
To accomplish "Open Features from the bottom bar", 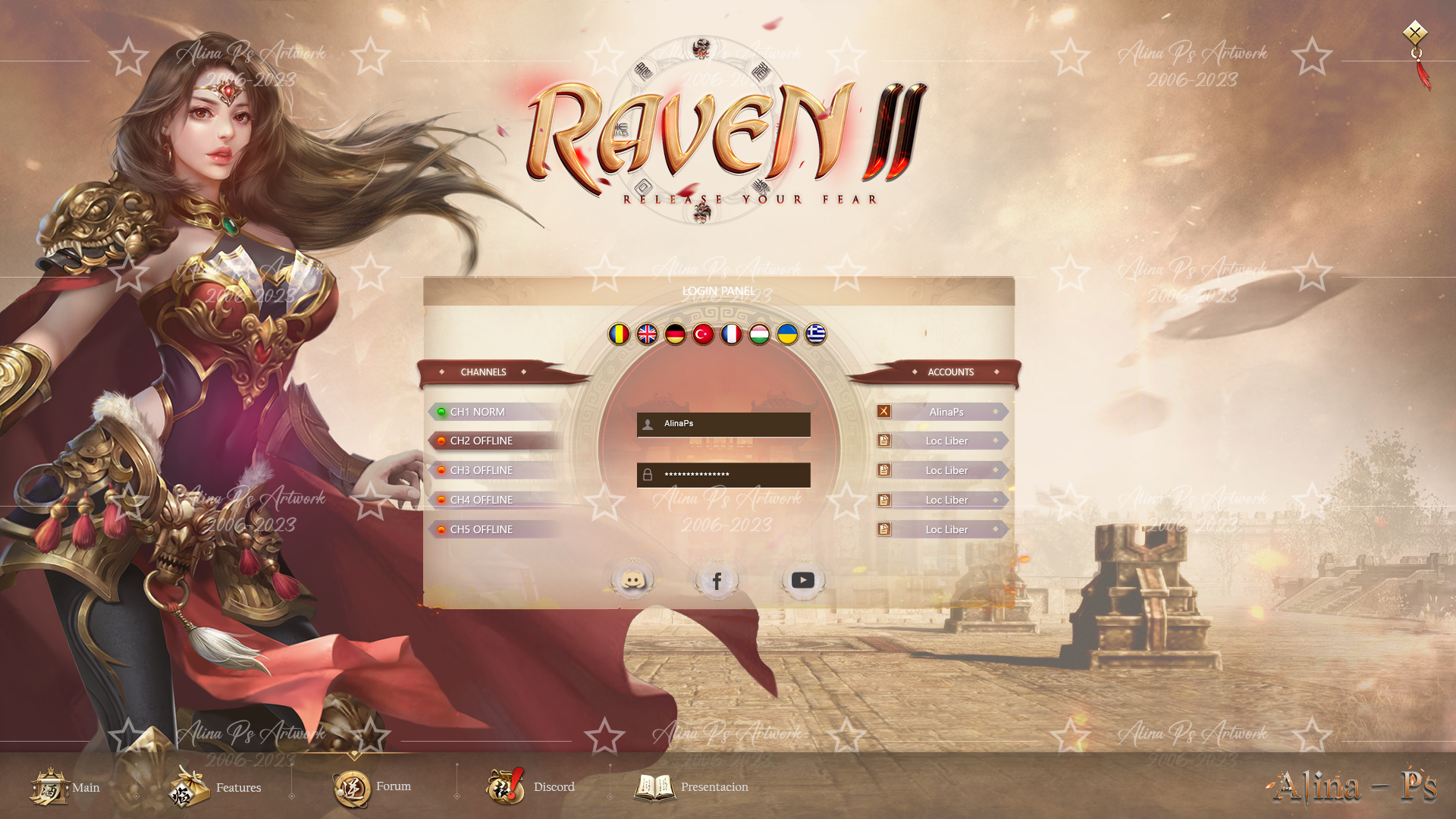I will click(215, 787).
